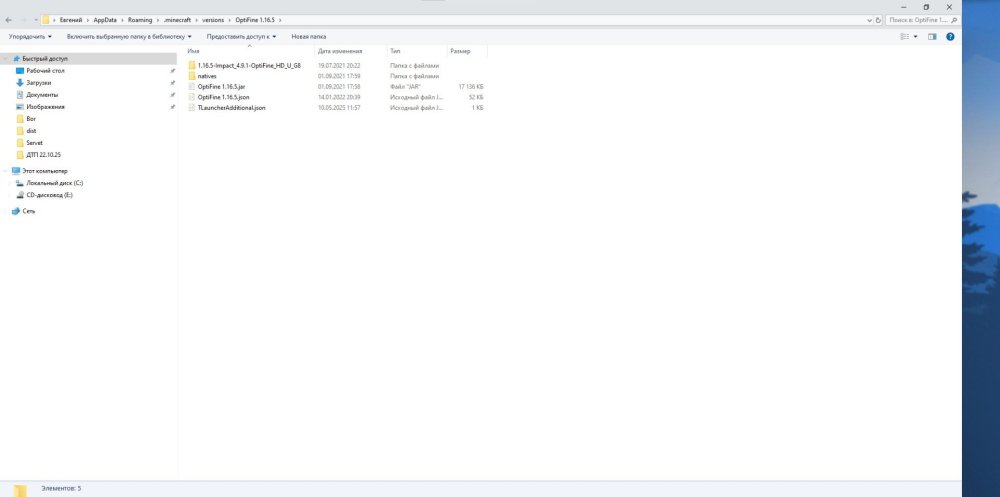Open 'Загрузки' in the sidebar
The width and height of the screenshot is (1000, 497).
[x=39, y=83]
